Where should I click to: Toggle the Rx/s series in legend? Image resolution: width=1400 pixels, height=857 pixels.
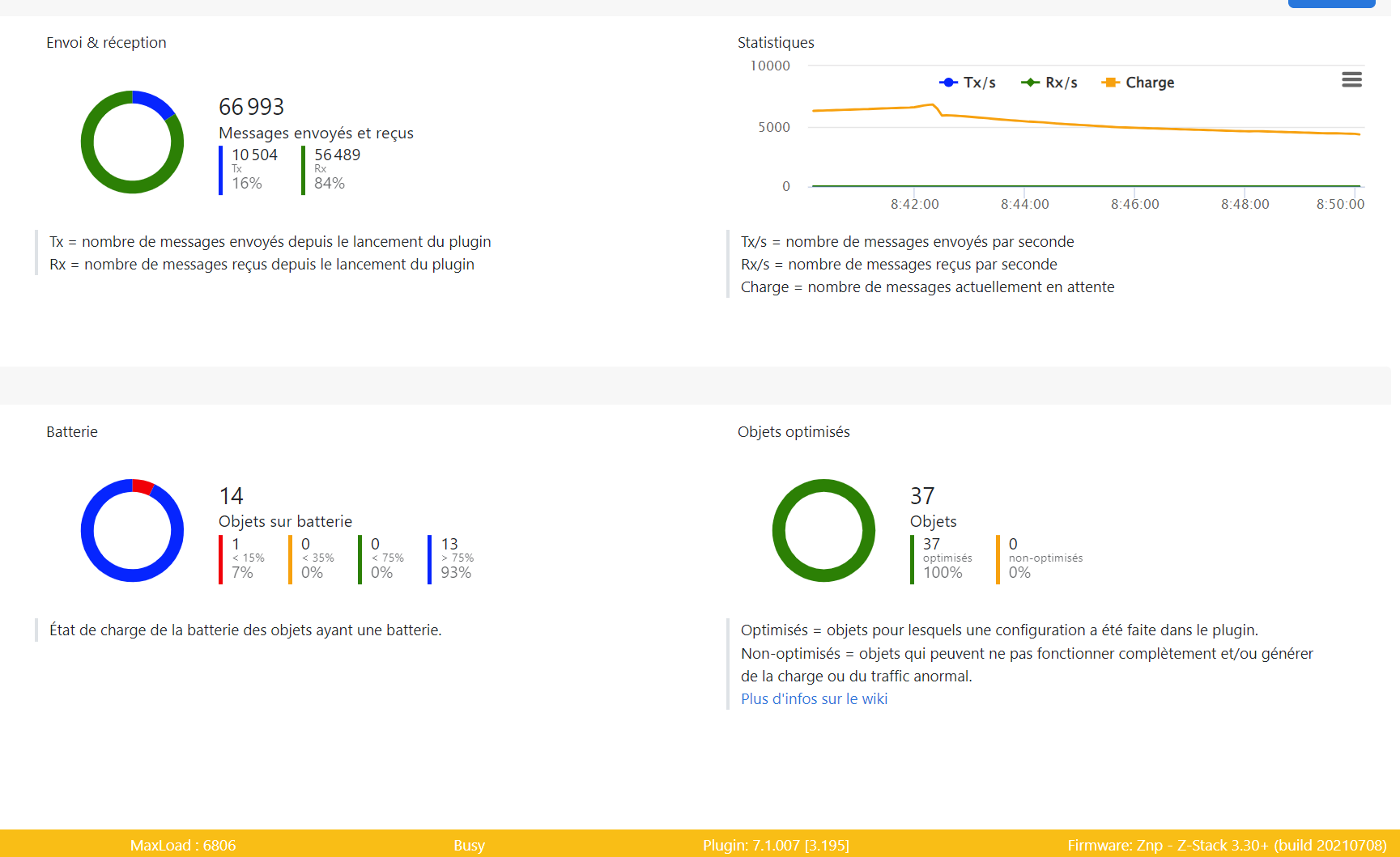[1049, 83]
